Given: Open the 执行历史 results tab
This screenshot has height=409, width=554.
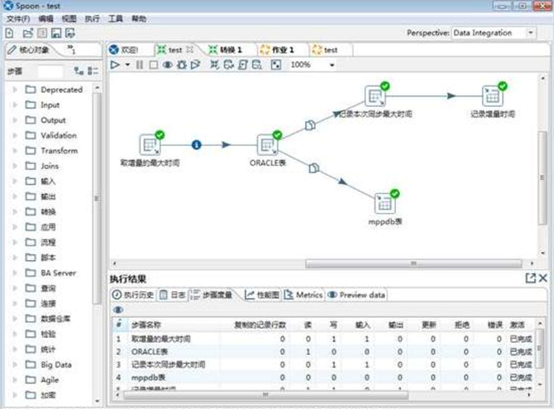Looking at the screenshot, I should pyautogui.click(x=133, y=295).
